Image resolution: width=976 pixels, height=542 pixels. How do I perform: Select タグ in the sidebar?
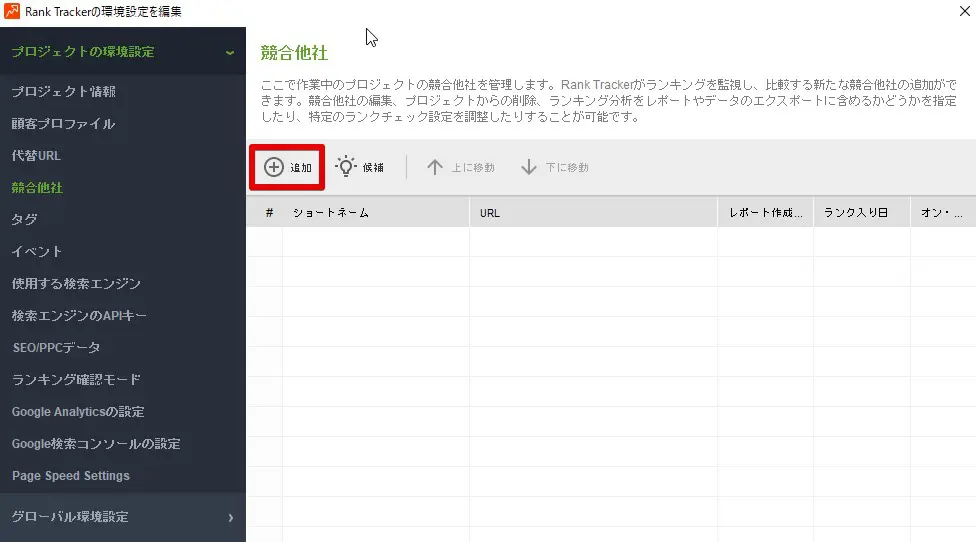[x=24, y=220]
